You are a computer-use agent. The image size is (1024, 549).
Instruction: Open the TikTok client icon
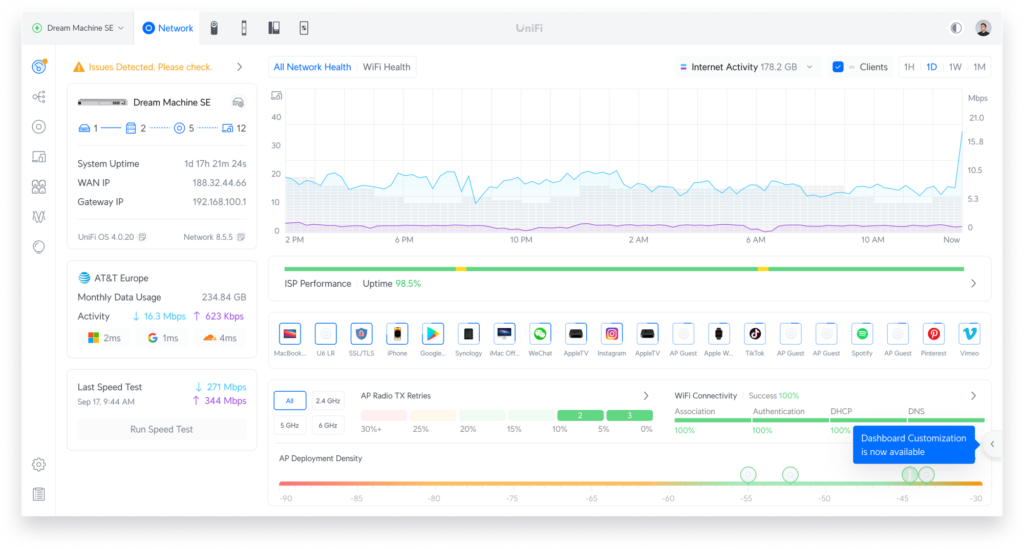(x=755, y=334)
